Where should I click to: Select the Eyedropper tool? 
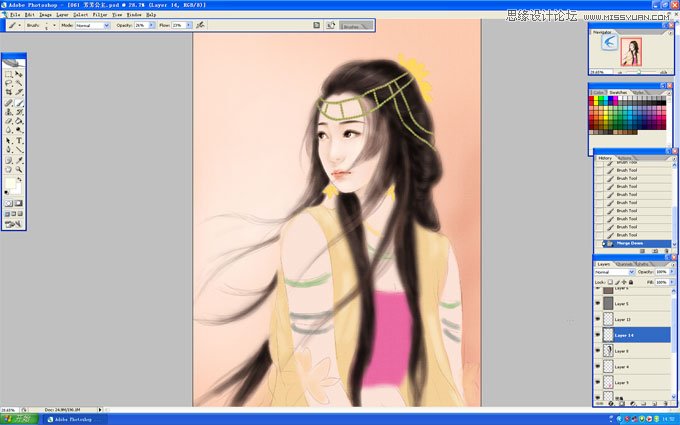click(19, 160)
